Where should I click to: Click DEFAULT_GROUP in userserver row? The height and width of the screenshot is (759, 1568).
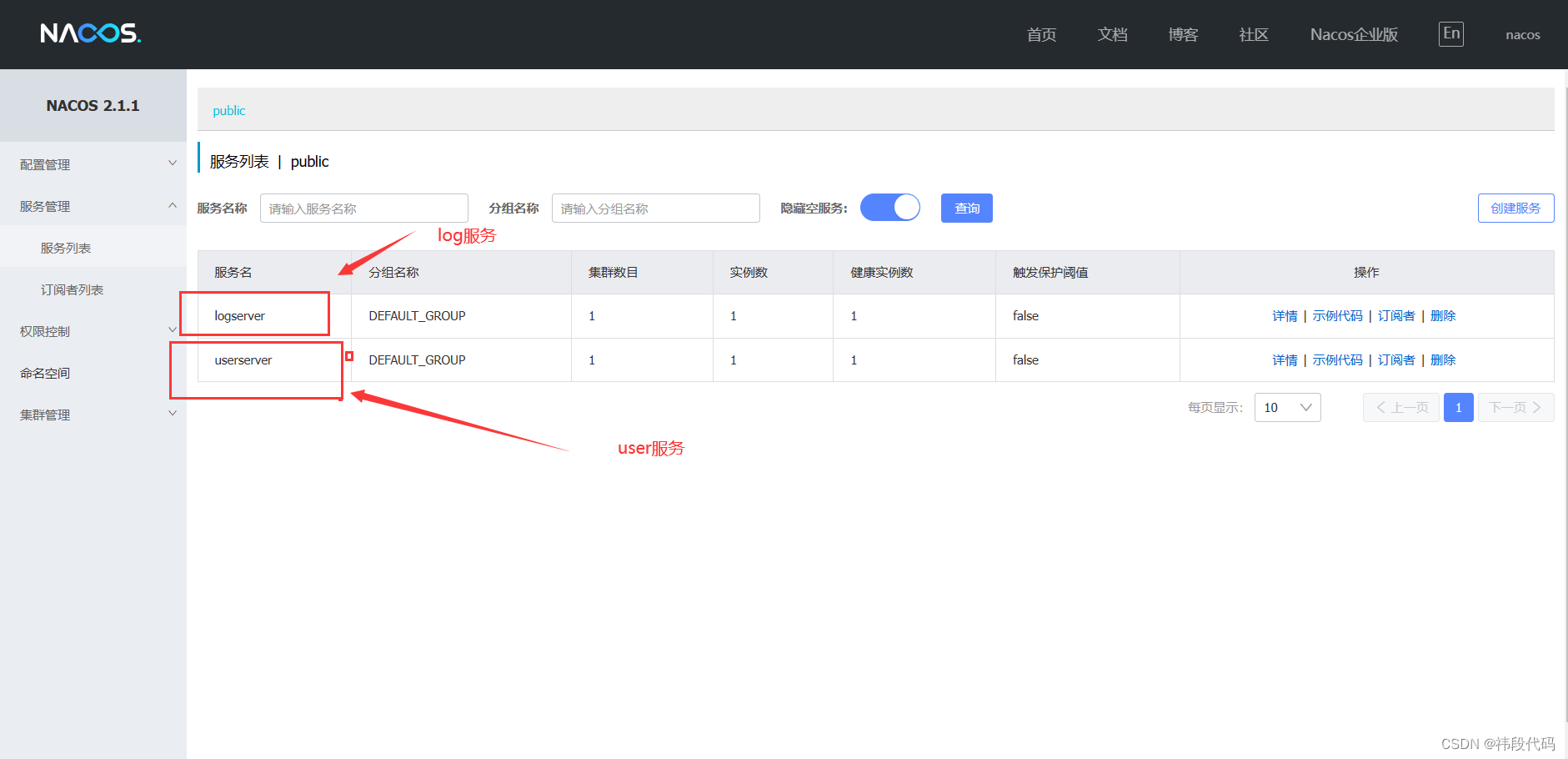coord(417,360)
